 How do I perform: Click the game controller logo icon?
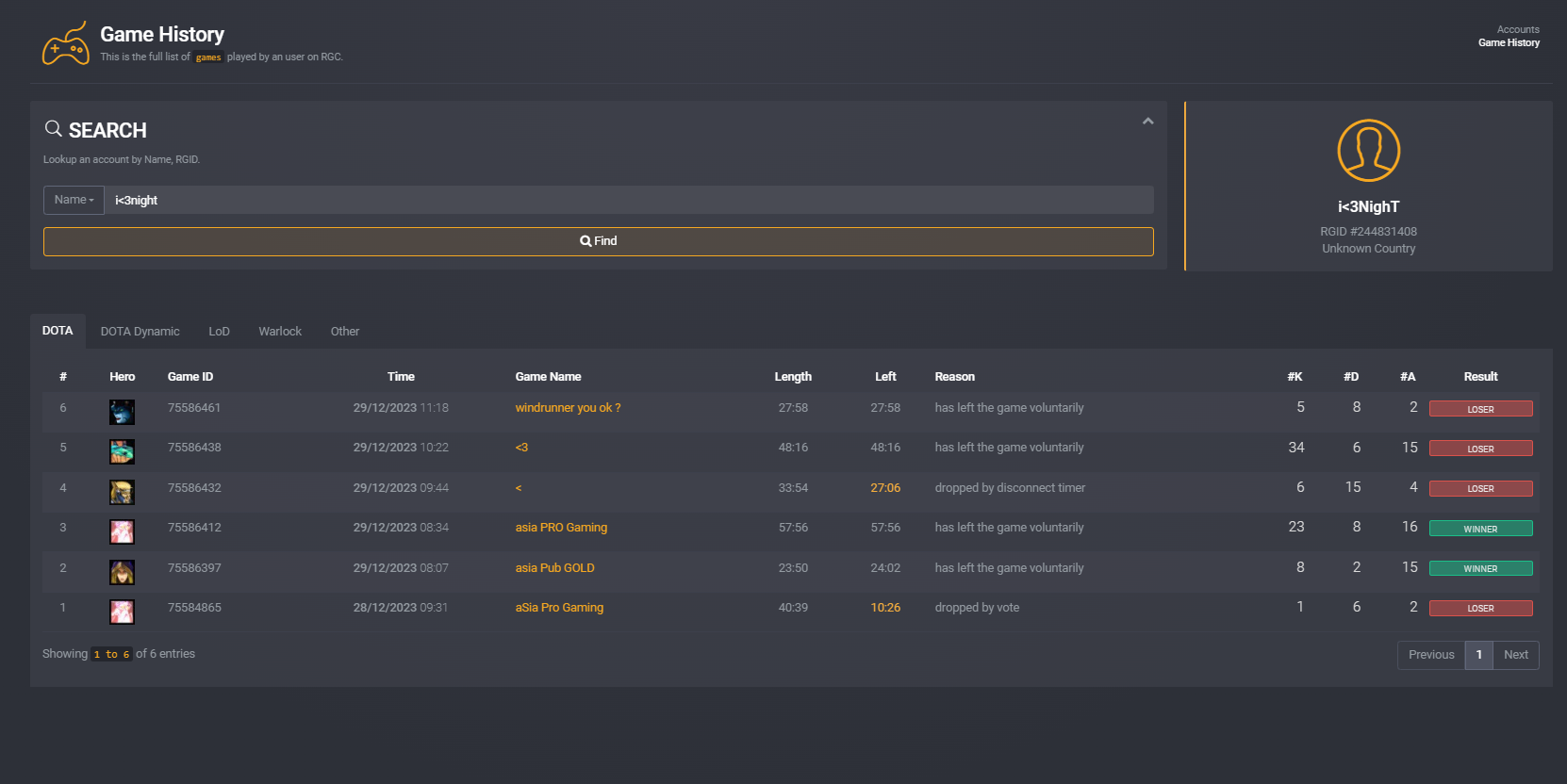point(66,43)
